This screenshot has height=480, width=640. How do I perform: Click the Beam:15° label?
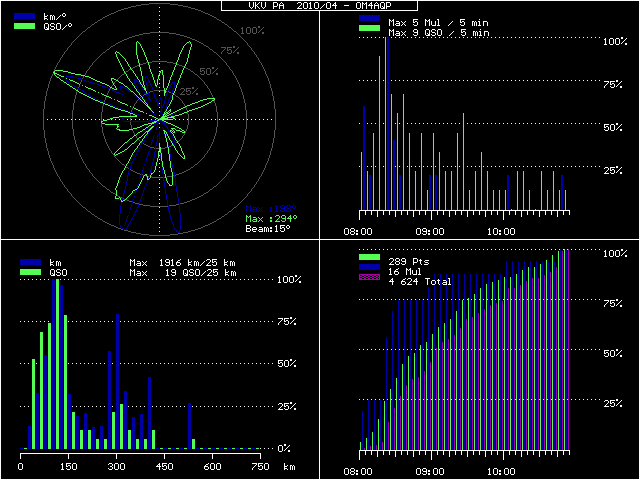pos(271,229)
